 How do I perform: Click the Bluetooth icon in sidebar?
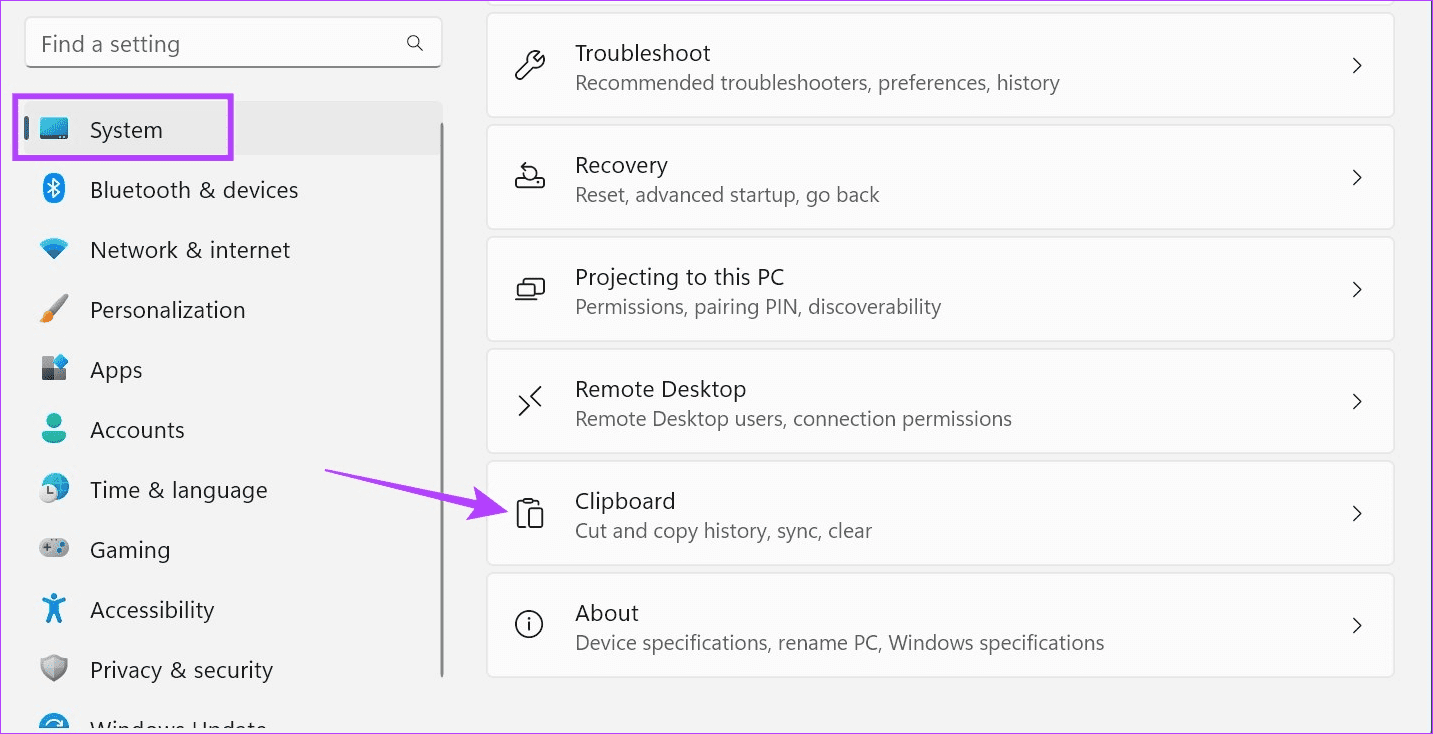click(54, 189)
